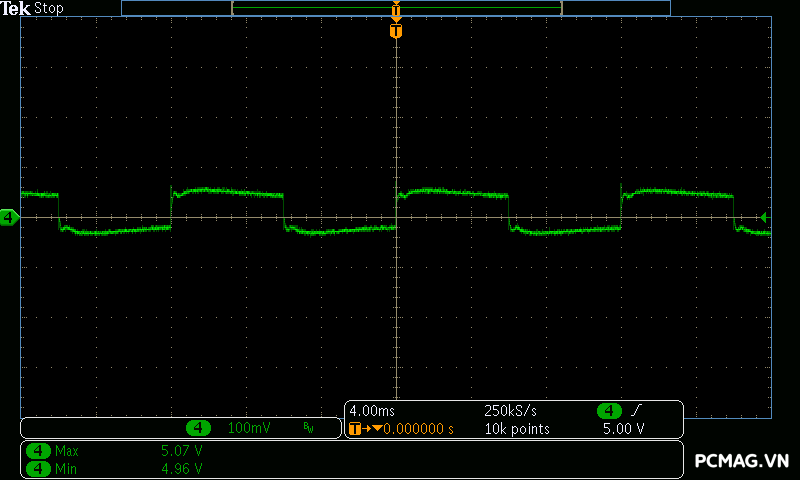The image size is (800, 480).
Task: Click the Max measurement value 5.07 V
Action: 182,451
